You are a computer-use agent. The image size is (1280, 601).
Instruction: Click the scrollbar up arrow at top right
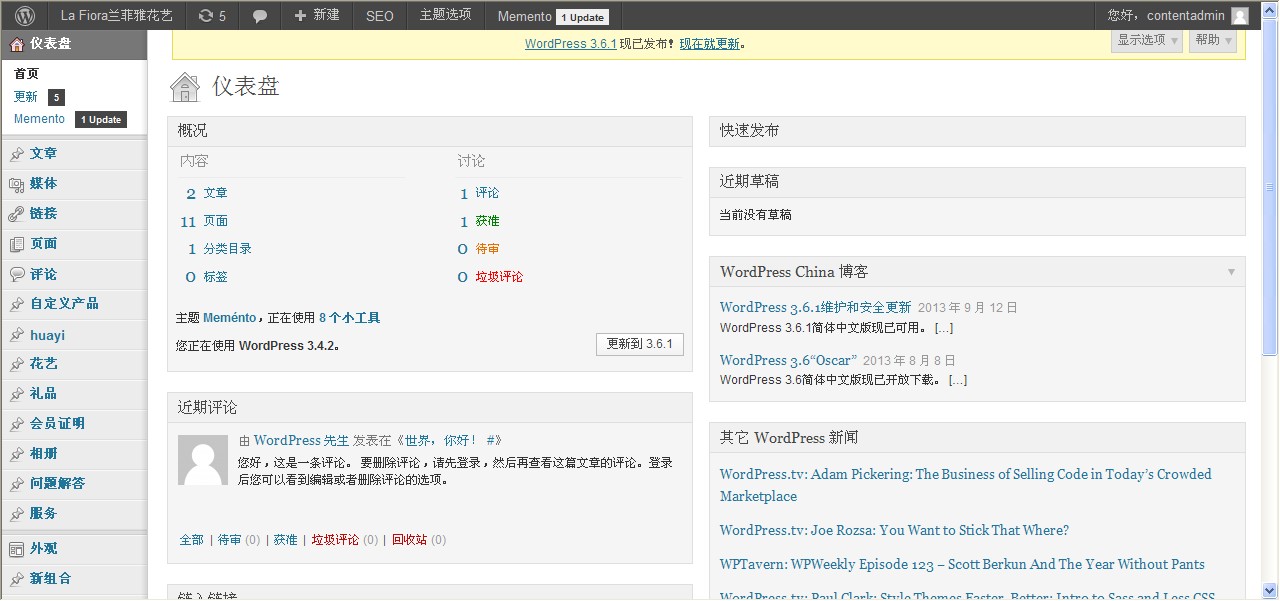point(1270,9)
